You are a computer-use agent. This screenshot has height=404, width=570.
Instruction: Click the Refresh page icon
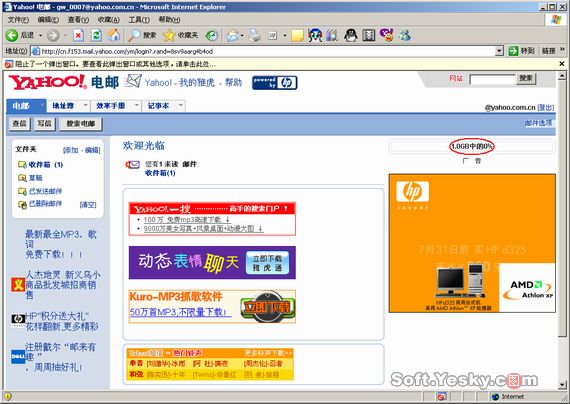click(96, 35)
